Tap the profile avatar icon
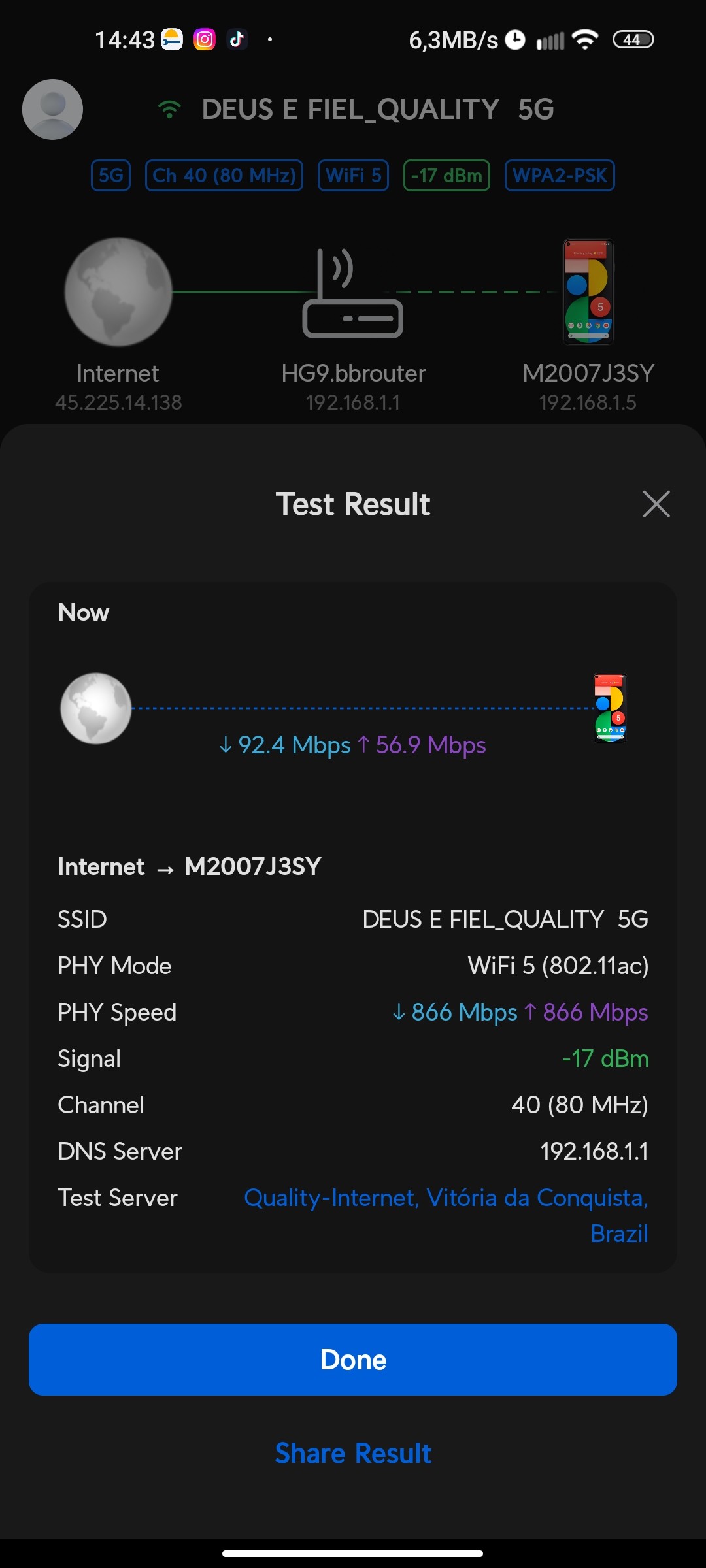 coord(52,109)
